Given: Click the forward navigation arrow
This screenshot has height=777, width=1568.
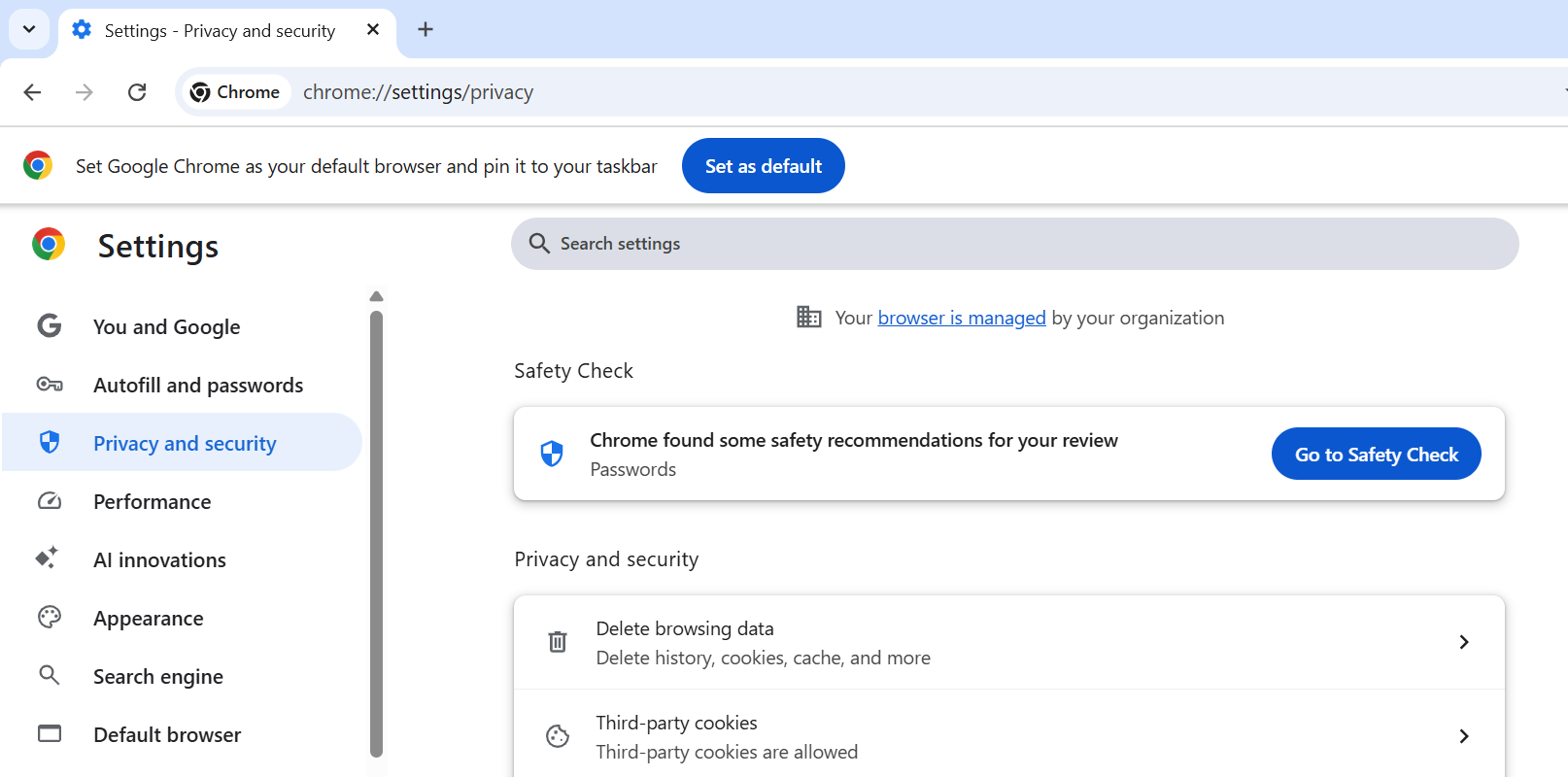Looking at the screenshot, I should 85,92.
